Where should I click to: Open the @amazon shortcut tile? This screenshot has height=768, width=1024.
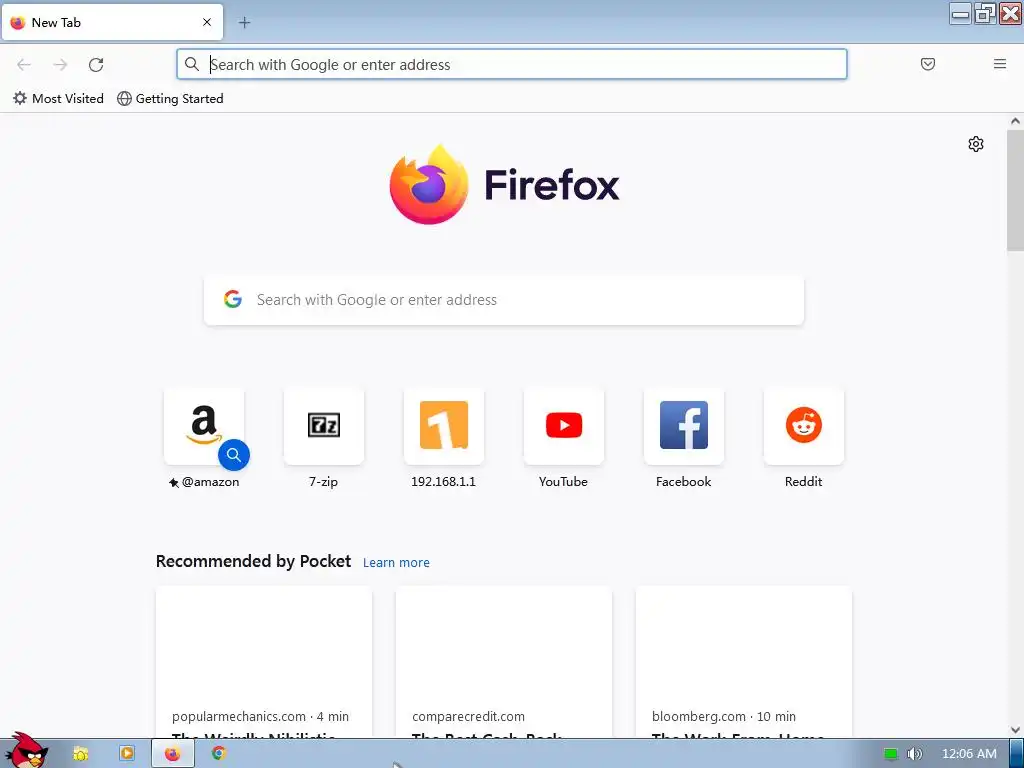coord(204,426)
